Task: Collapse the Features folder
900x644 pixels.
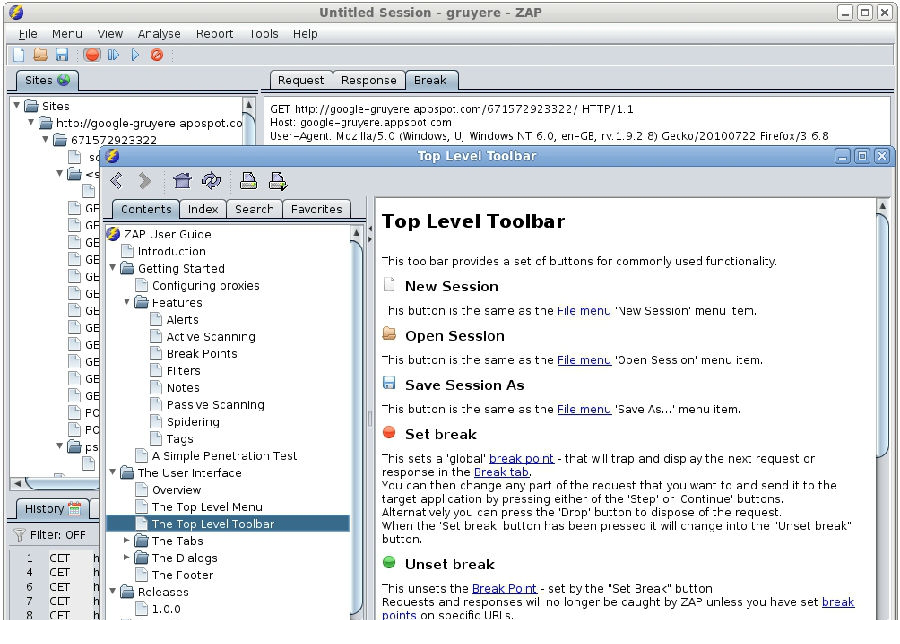Action: [x=127, y=301]
